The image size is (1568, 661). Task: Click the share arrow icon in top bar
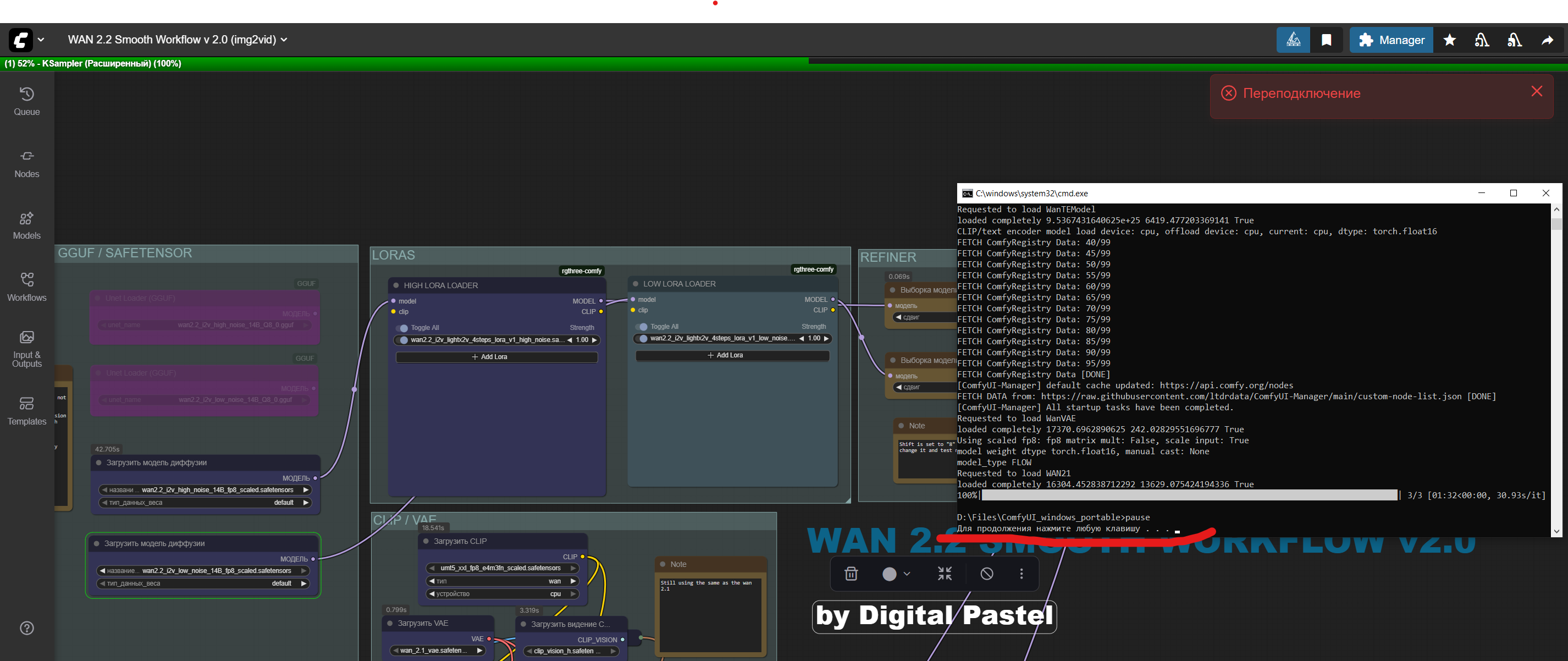1547,40
